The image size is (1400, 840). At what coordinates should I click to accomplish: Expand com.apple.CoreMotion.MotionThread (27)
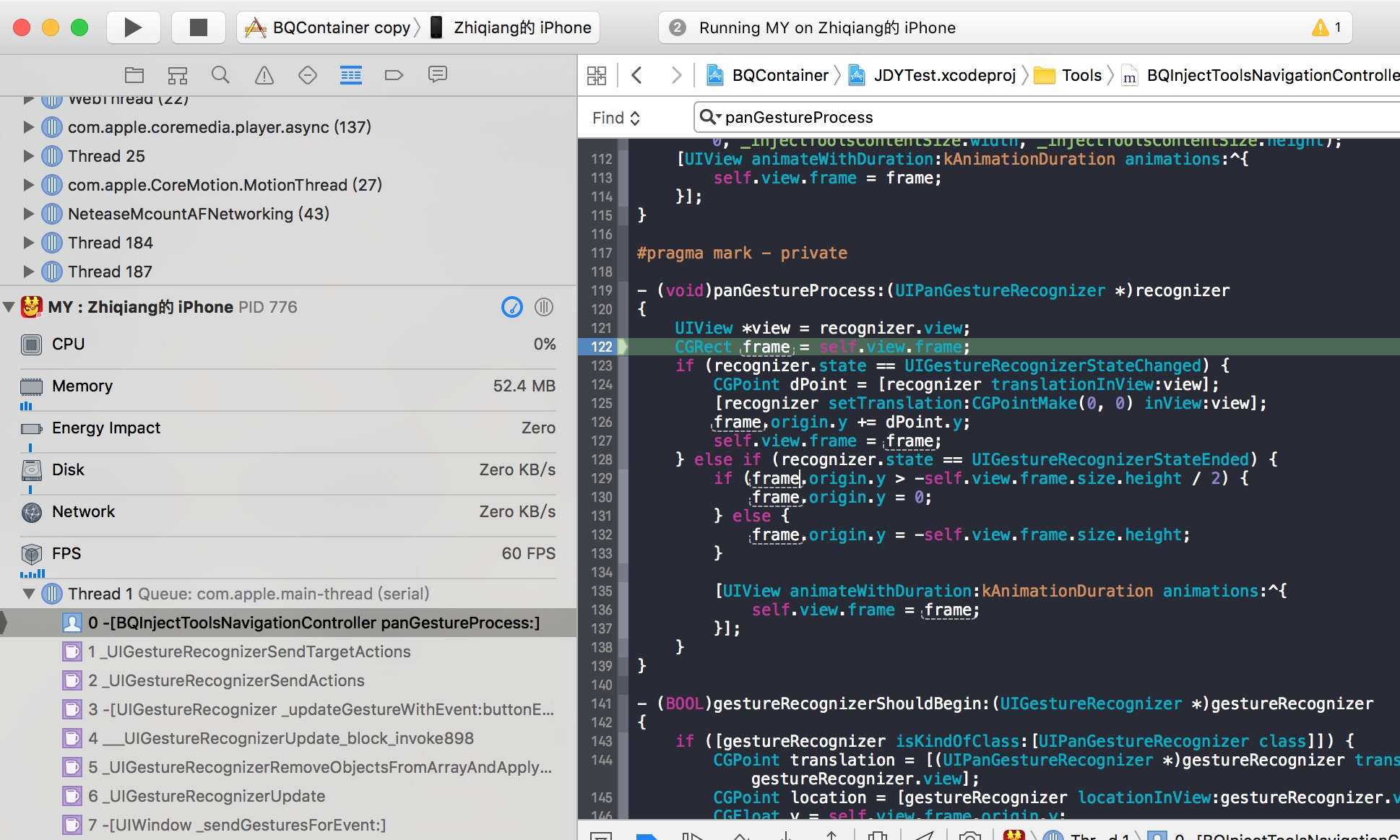point(28,185)
